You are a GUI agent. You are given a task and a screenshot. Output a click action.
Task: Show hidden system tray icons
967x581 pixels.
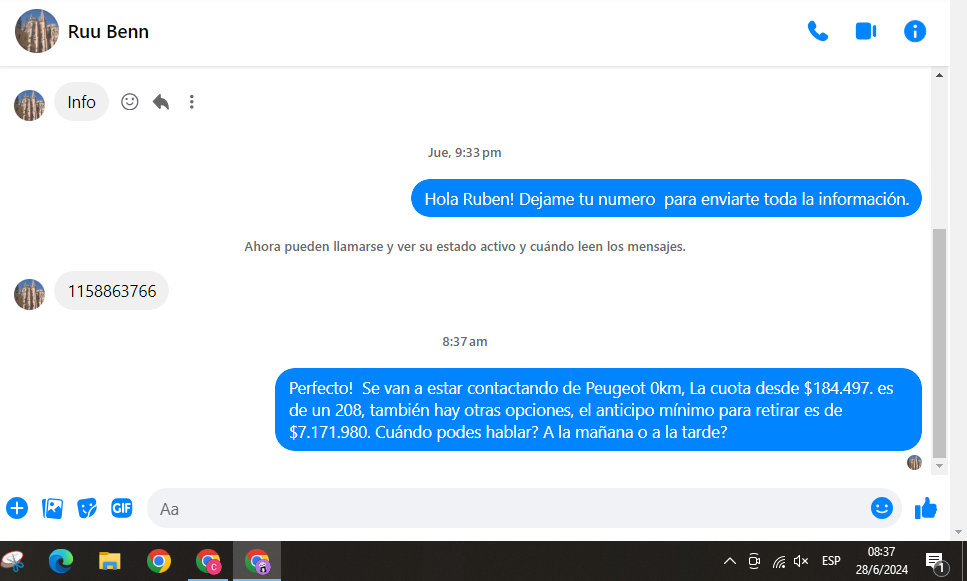click(729, 561)
